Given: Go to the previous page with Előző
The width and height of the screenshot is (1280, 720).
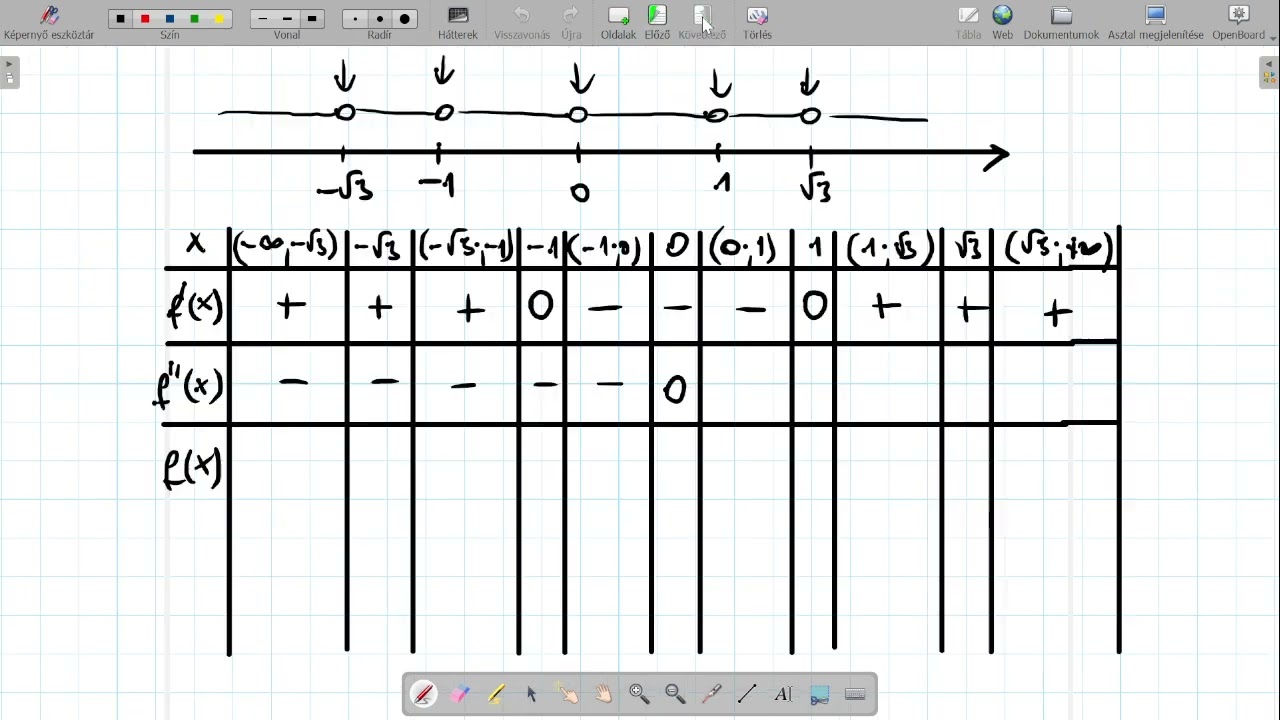Looking at the screenshot, I should pos(657,22).
